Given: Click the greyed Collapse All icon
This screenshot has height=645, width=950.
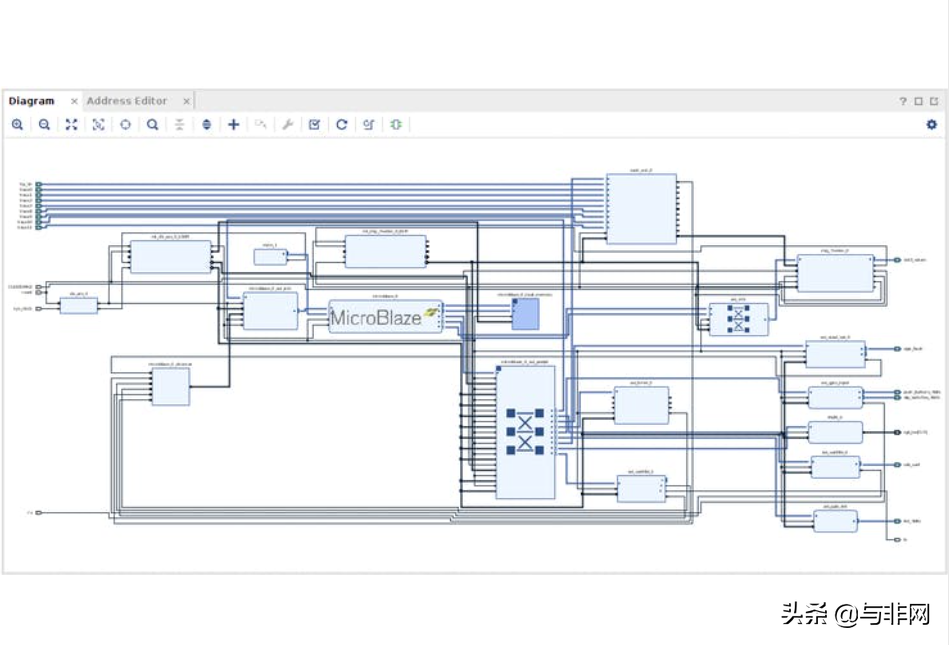Looking at the screenshot, I should point(179,125).
